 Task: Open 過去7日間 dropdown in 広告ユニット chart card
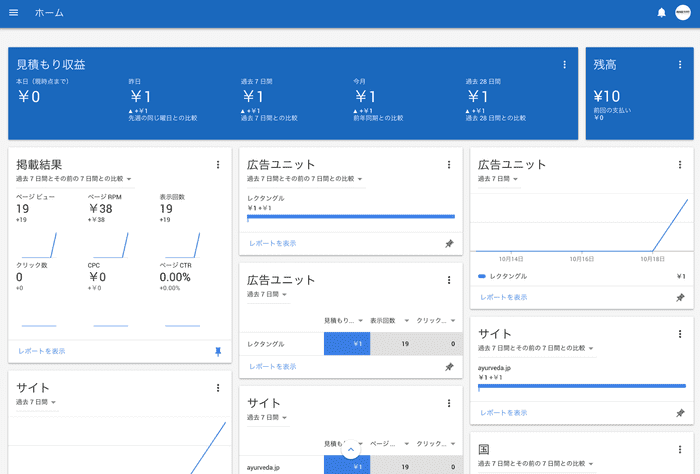[x=497, y=179]
